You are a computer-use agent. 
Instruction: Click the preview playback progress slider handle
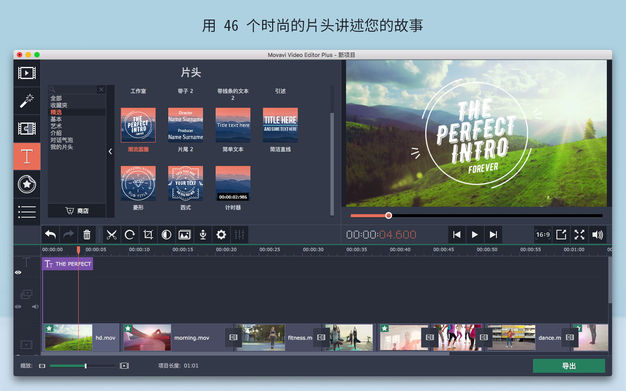[388, 216]
